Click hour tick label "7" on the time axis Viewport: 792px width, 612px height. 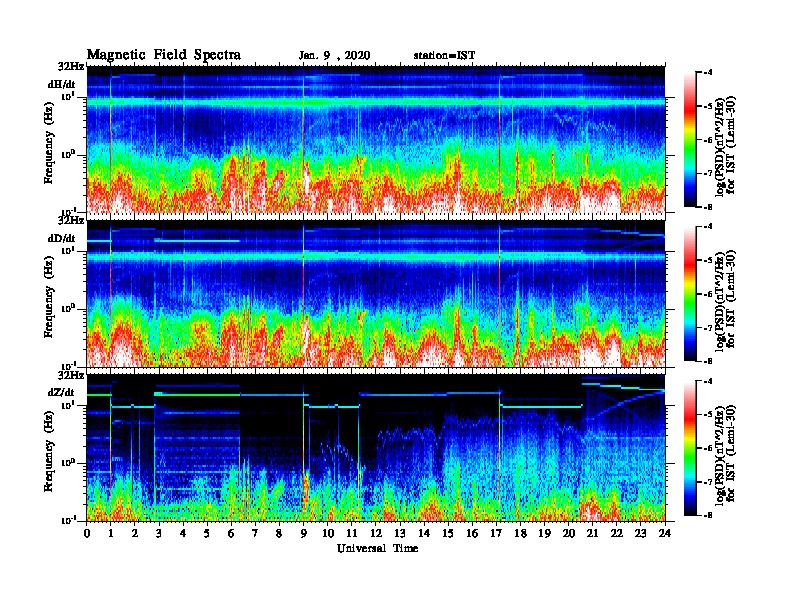tap(256, 533)
